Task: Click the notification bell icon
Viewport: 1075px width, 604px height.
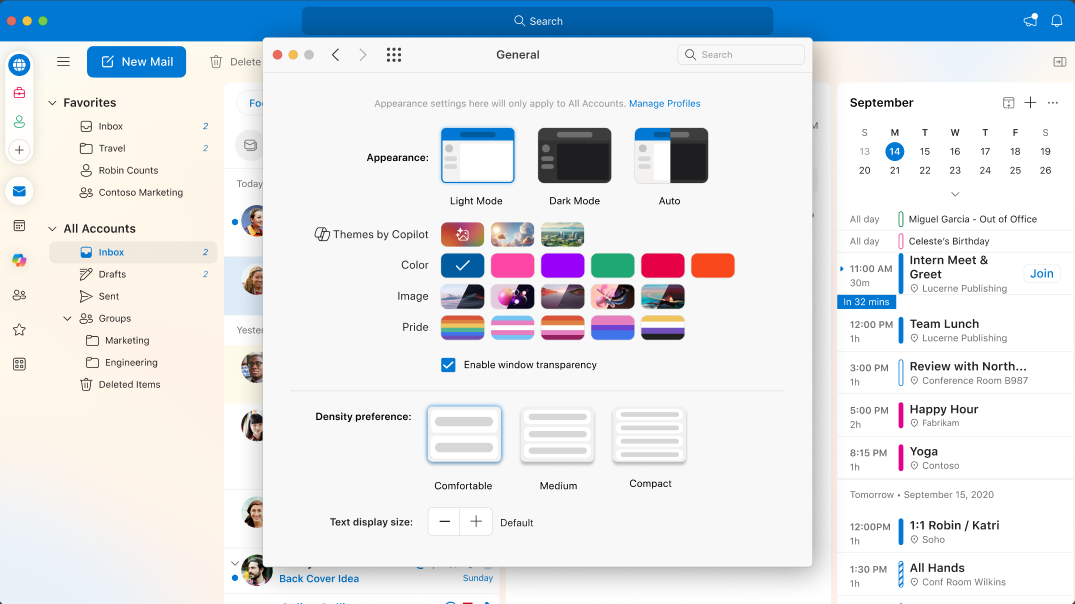Action: coord(1056,21)
